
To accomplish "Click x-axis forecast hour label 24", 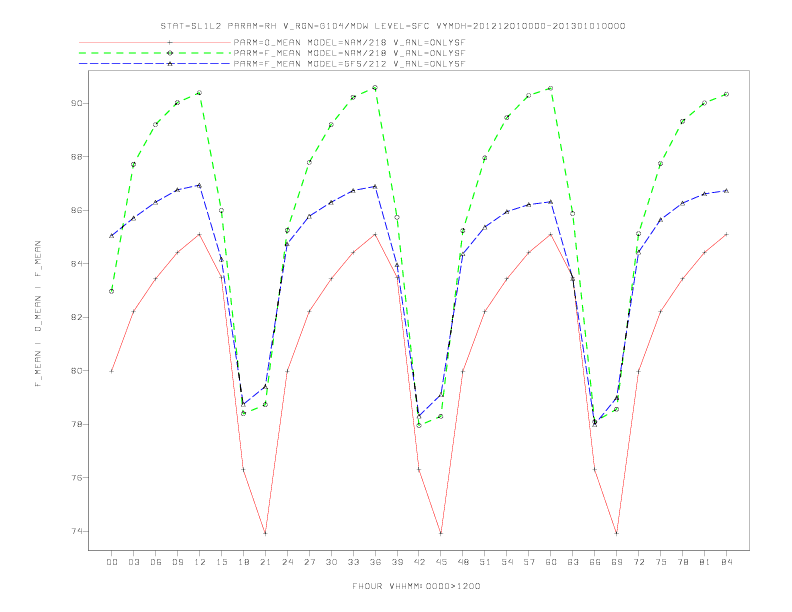I will pos(287,562).
